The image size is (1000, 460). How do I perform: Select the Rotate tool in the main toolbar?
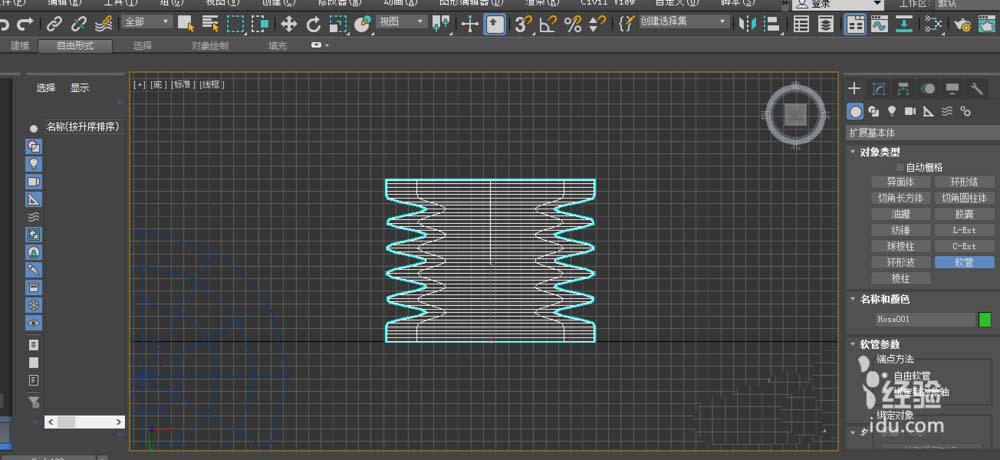(x=313, y=24)
